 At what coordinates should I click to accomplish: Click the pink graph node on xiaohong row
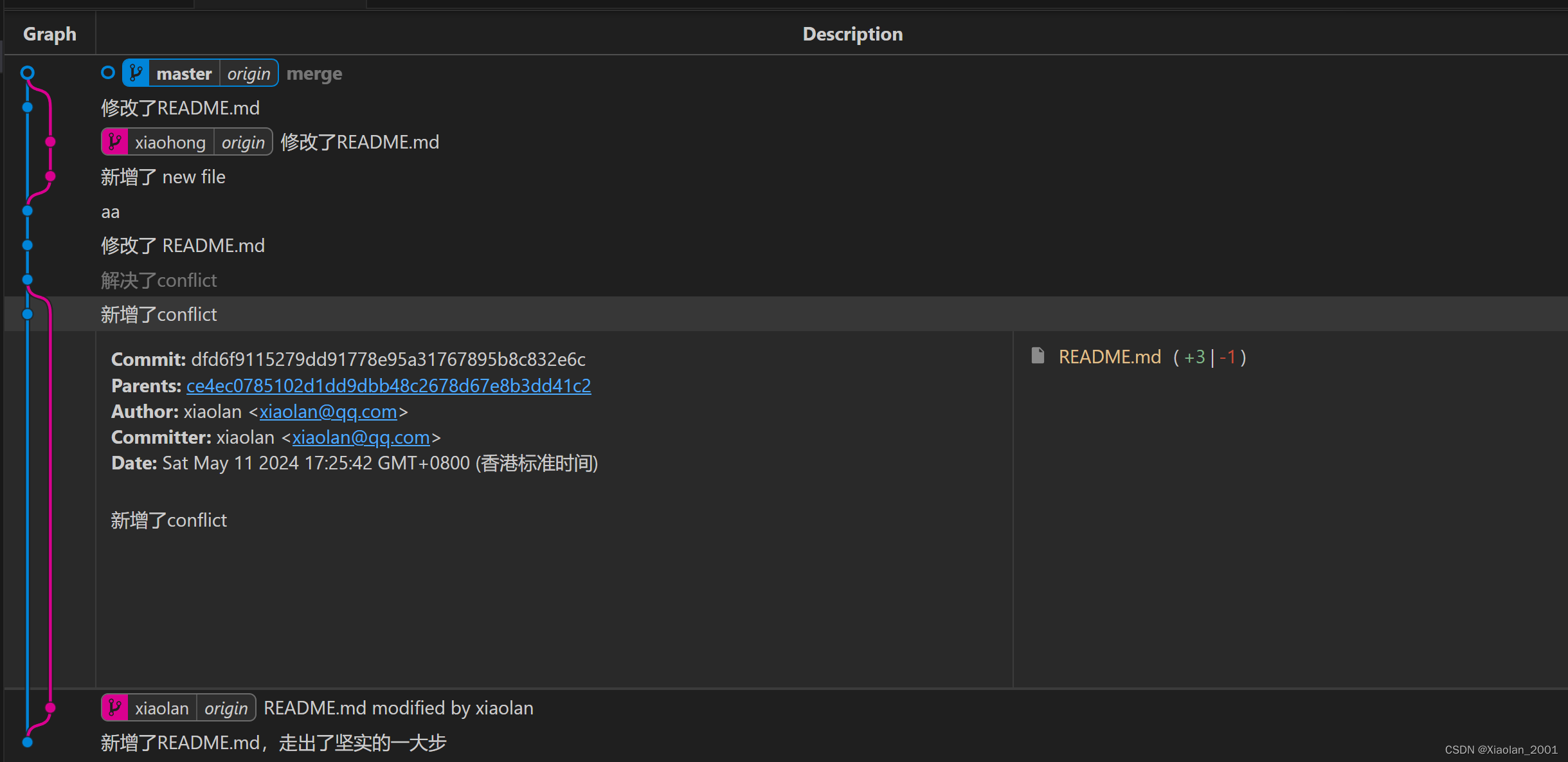[x=50, y=142]
